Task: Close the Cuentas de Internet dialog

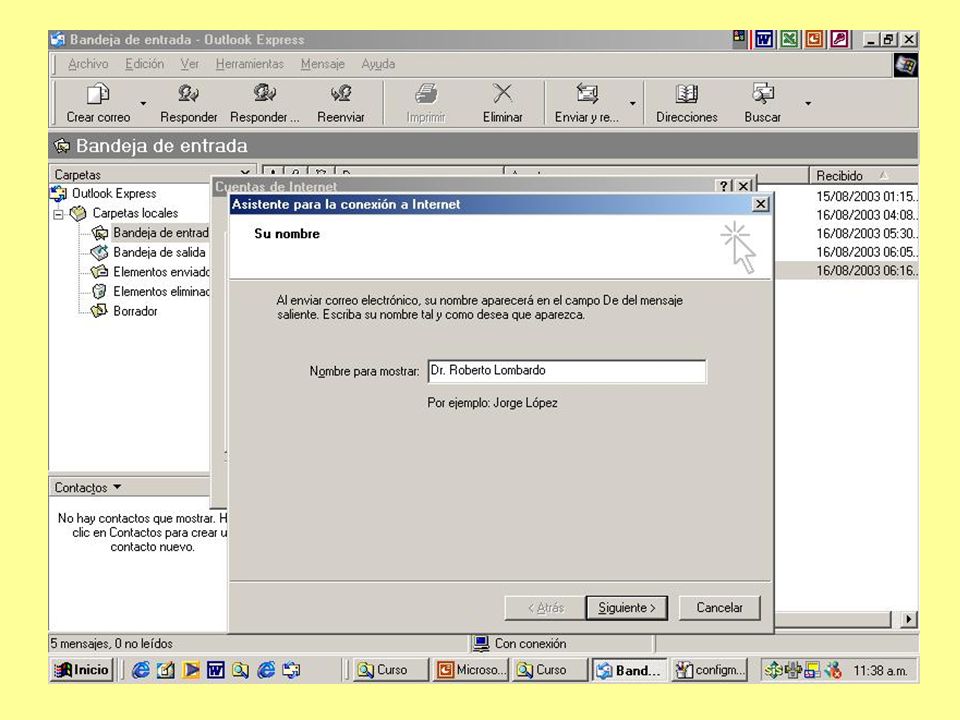Action: 743,186
